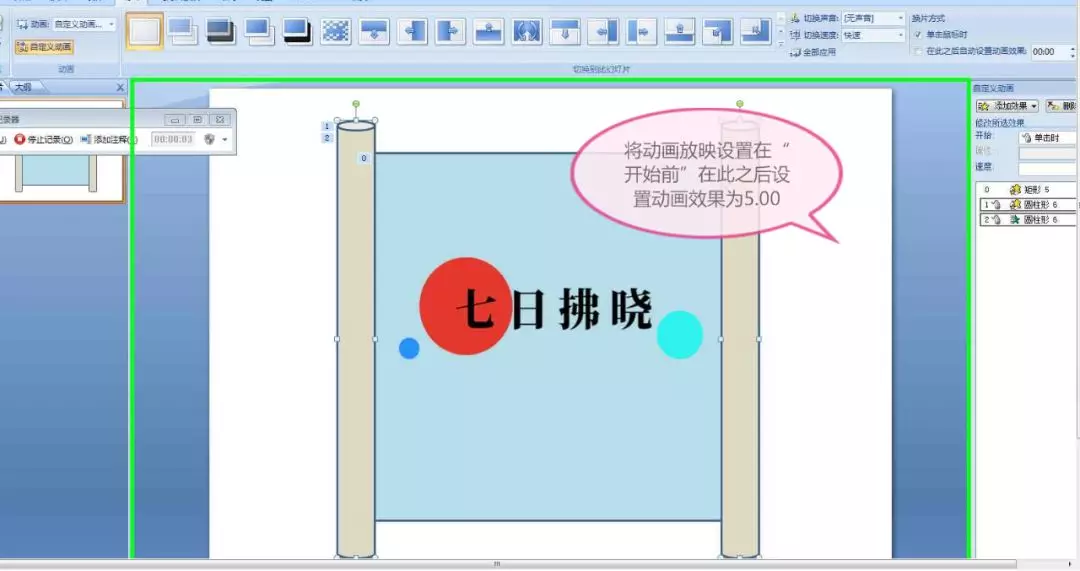Viewport: 1080px width, 571px height.
Task: Open the dropdown arrow at the end of the recorder toolbar
Action: click(225, 140)
